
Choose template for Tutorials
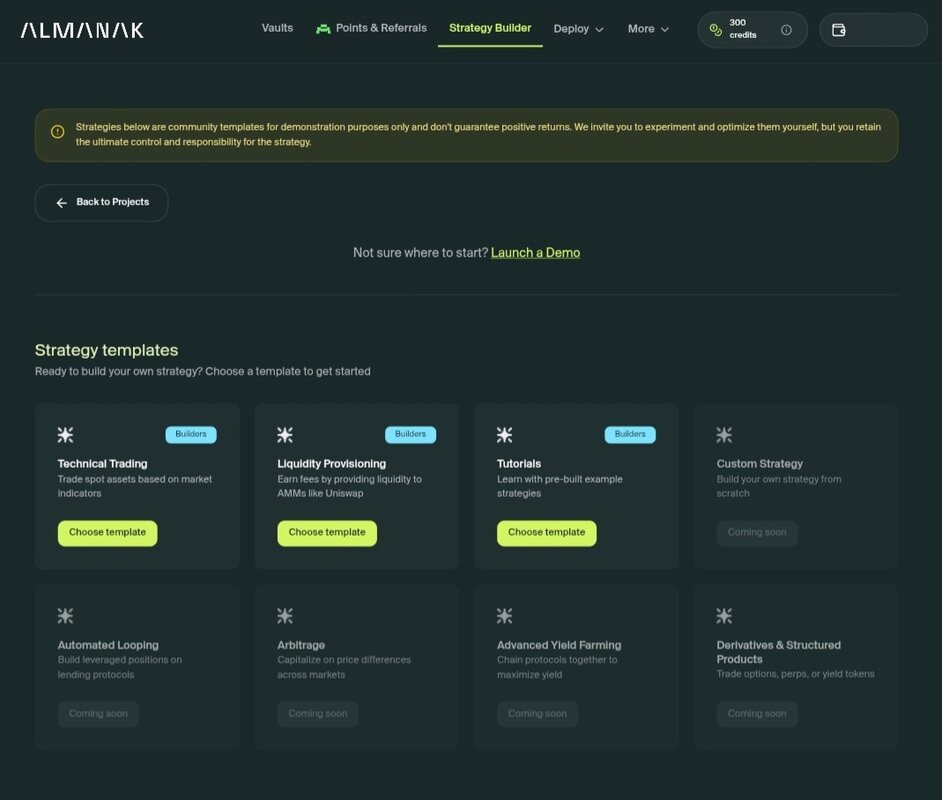click(546, 533)
